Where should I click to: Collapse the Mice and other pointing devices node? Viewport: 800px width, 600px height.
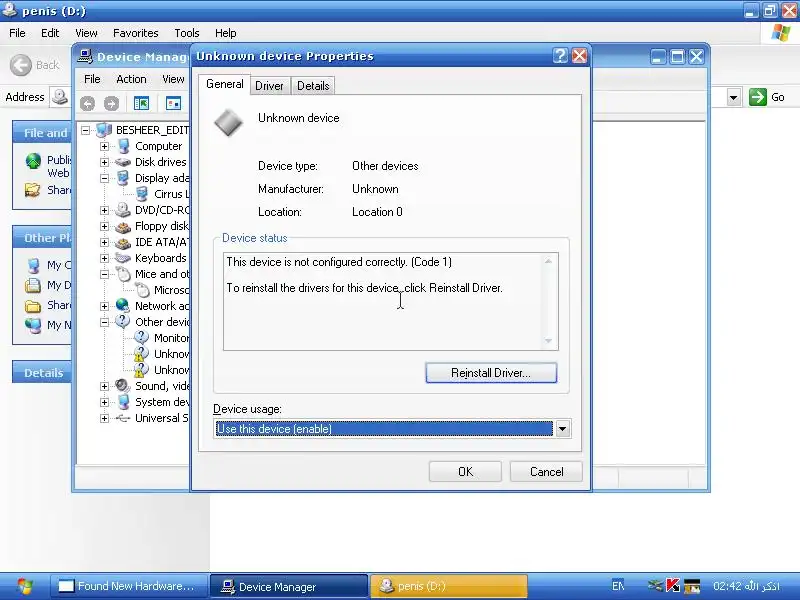pyautogui.click(x=104, y=274)
